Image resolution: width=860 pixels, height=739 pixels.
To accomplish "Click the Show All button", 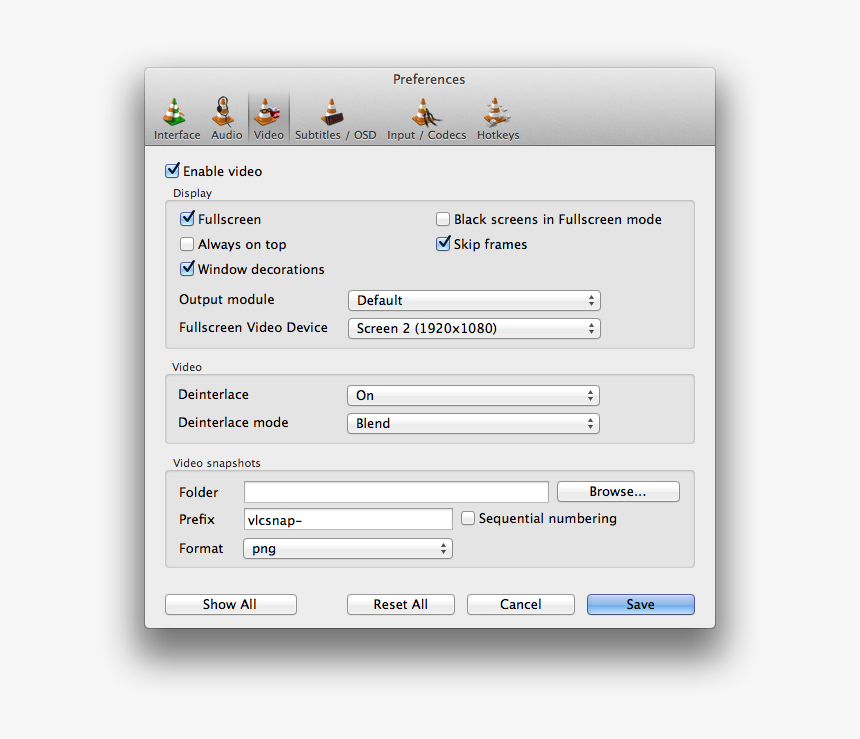I will click(x=230, y=604).
